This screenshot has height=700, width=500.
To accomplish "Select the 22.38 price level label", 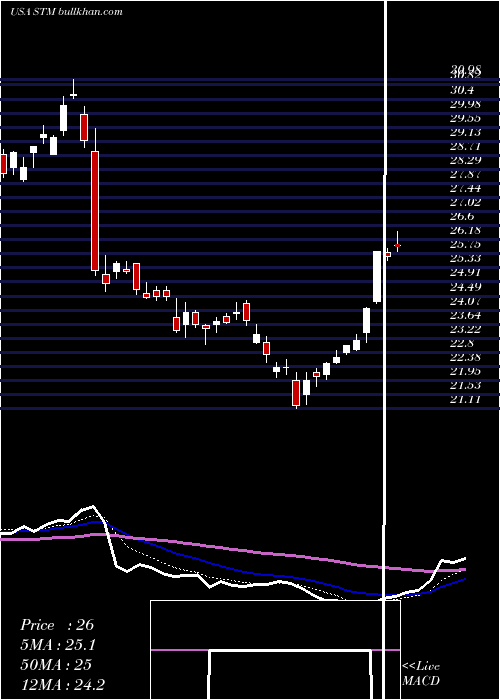I will tap(466, 357).
